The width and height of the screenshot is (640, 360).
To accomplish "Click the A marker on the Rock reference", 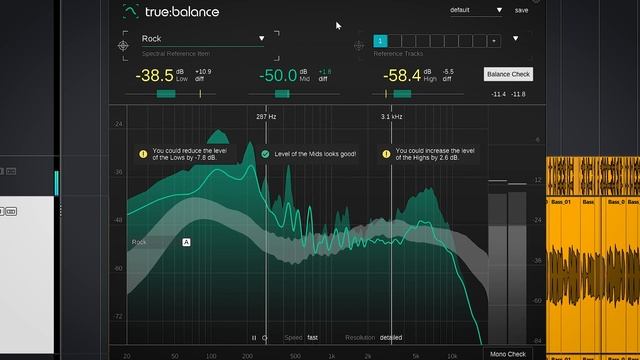I will (186, 242).
